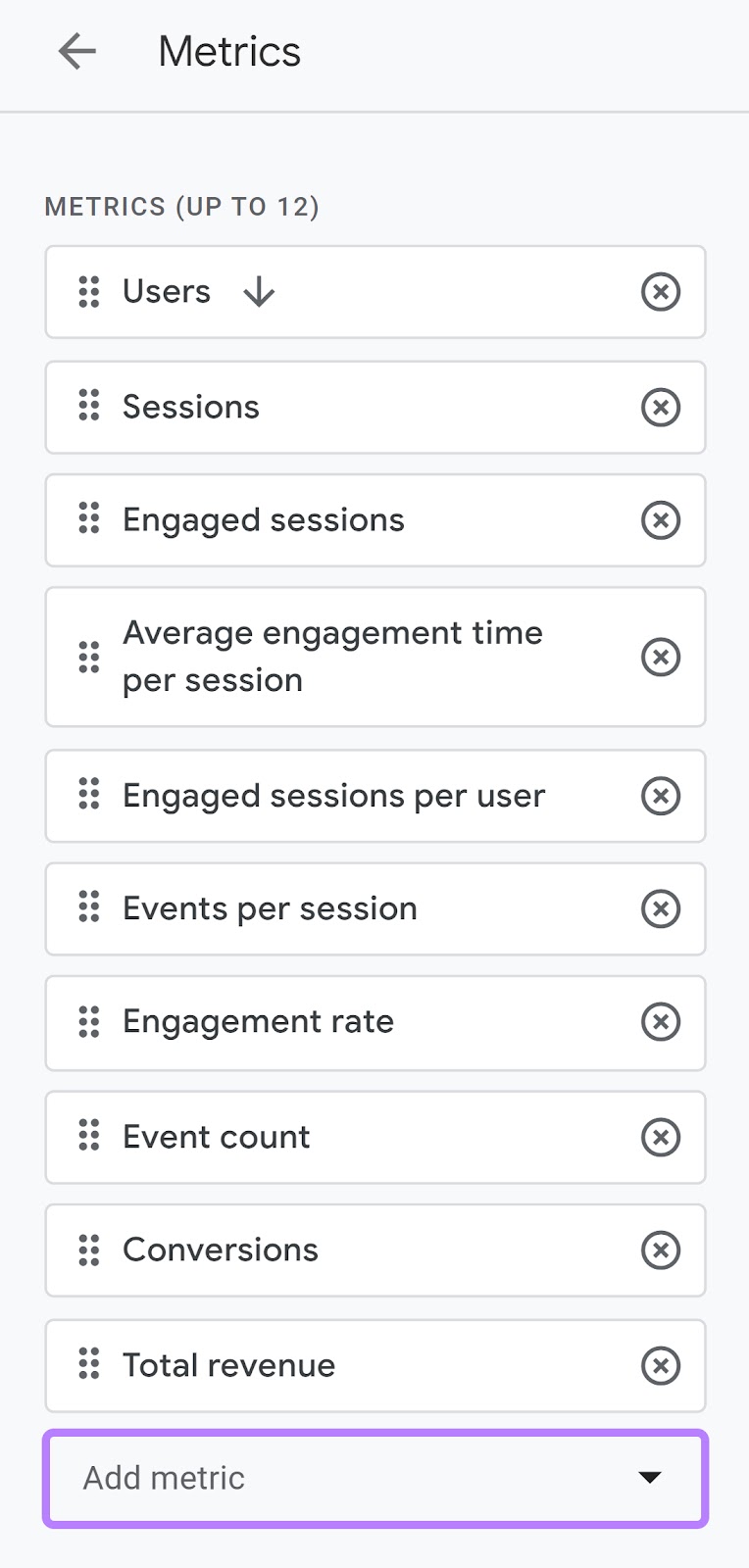The width and height of the screenshot is (749, 1568).
Task: Grab the drag handle for Engagement rate
Action: click(x=88, y=1022)
